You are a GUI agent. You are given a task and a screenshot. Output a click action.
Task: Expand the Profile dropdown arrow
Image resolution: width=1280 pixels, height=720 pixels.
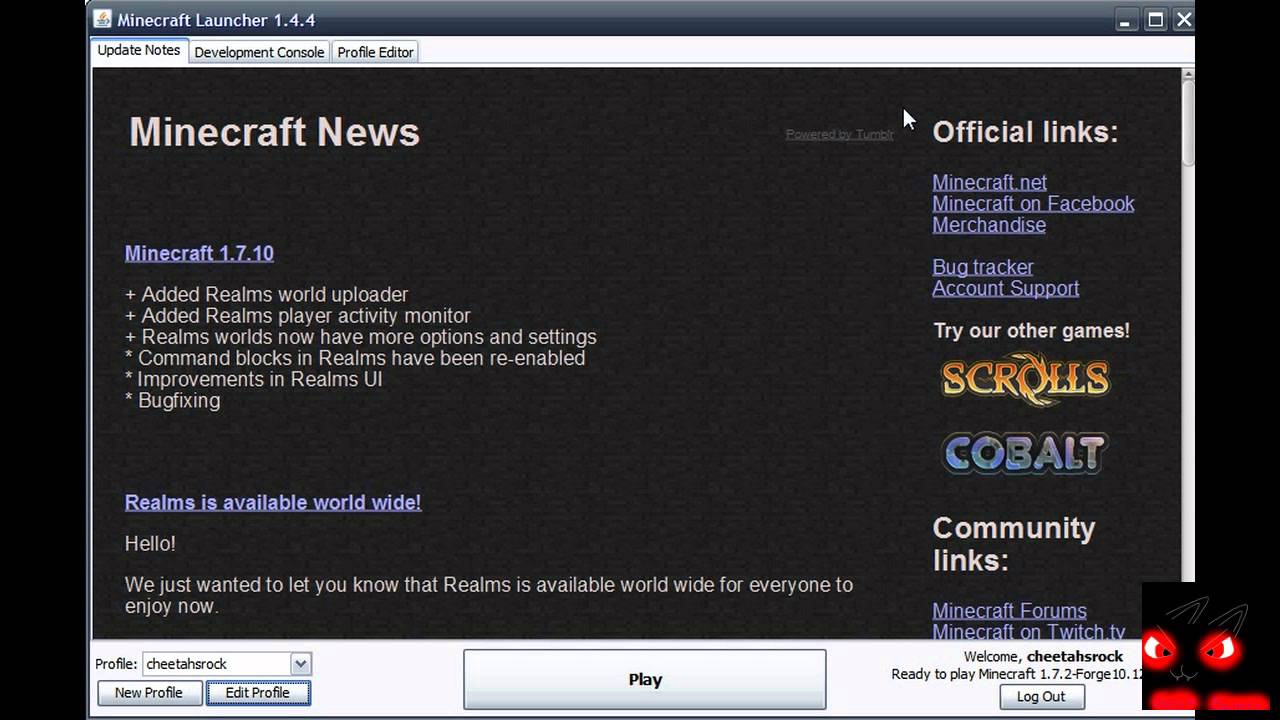[301, 664]
